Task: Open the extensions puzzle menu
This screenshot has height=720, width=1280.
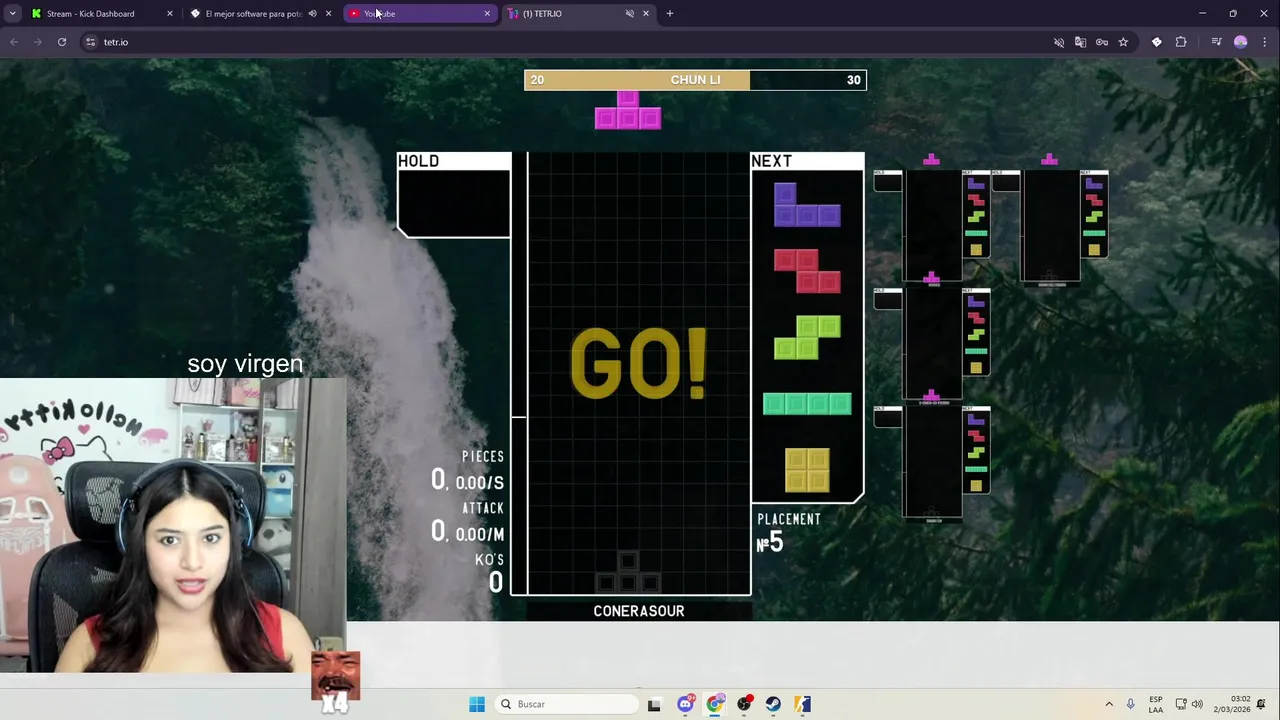Action: pyautogui.click(x=1181, y=42)
